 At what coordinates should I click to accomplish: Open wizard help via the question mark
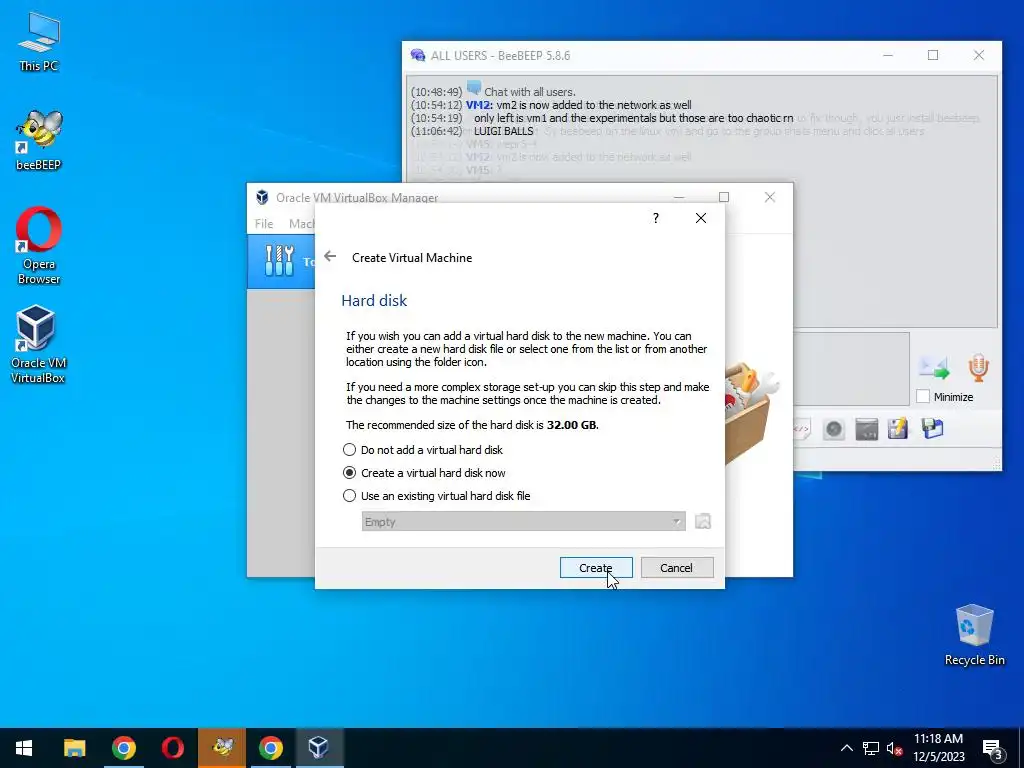pyautogui.click(x=656, y=218)
